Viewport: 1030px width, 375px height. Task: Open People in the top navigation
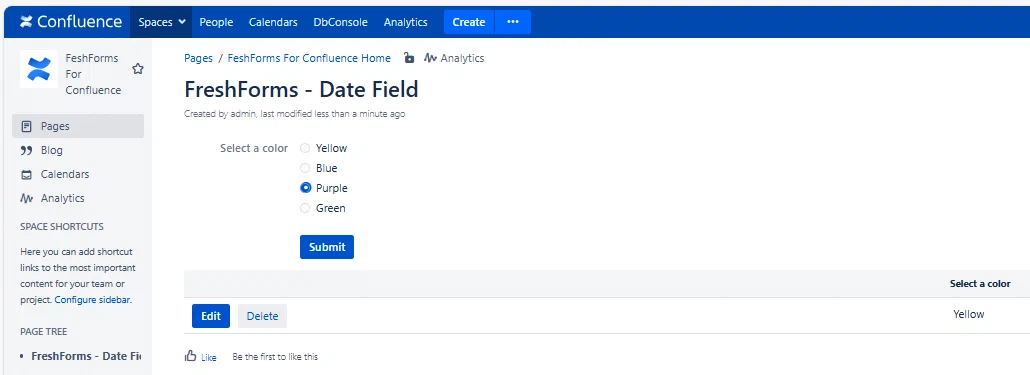pyautogui.click(x=216, y=22)
